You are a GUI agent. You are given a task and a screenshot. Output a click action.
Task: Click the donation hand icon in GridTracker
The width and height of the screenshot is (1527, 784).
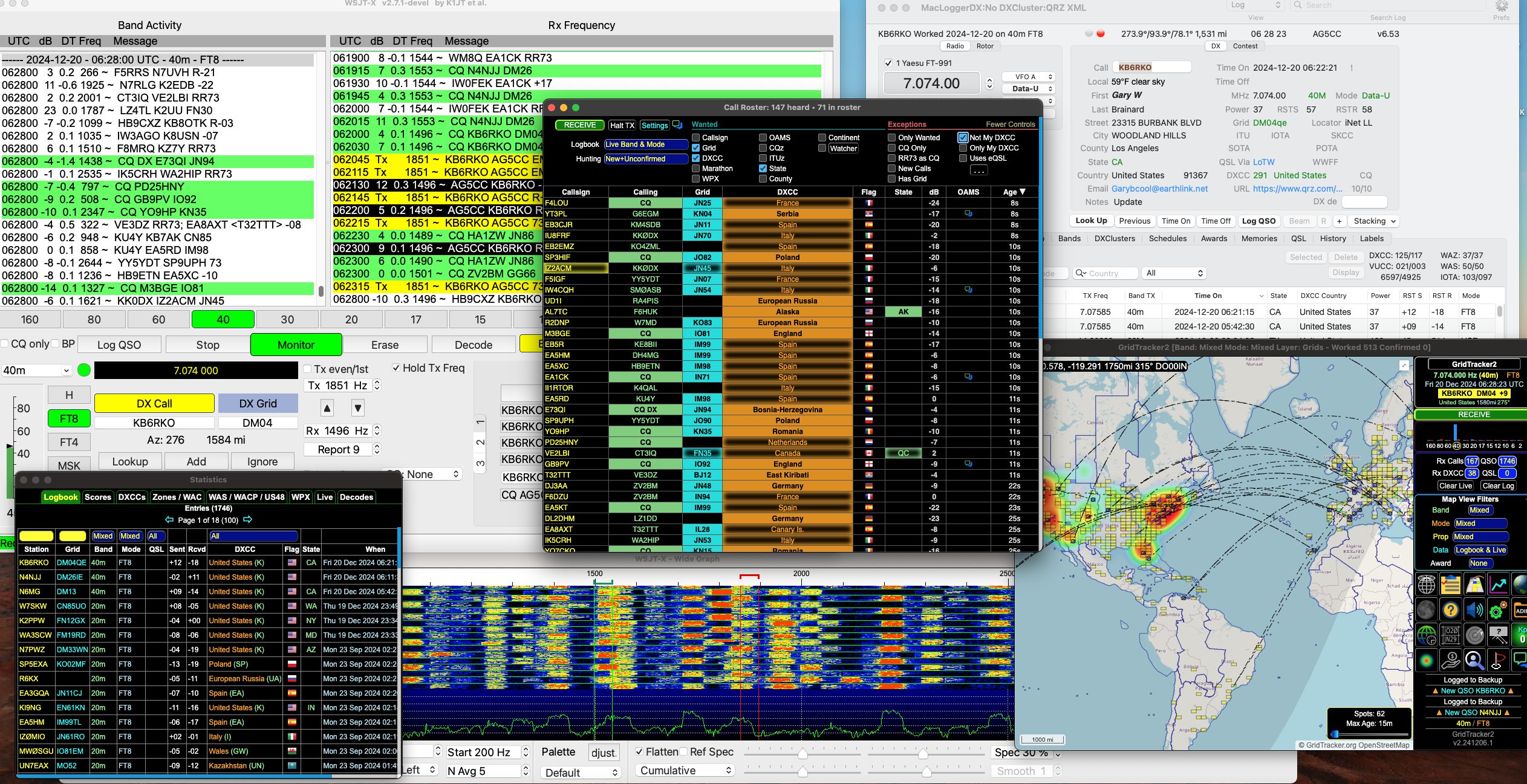[1451, 660]
